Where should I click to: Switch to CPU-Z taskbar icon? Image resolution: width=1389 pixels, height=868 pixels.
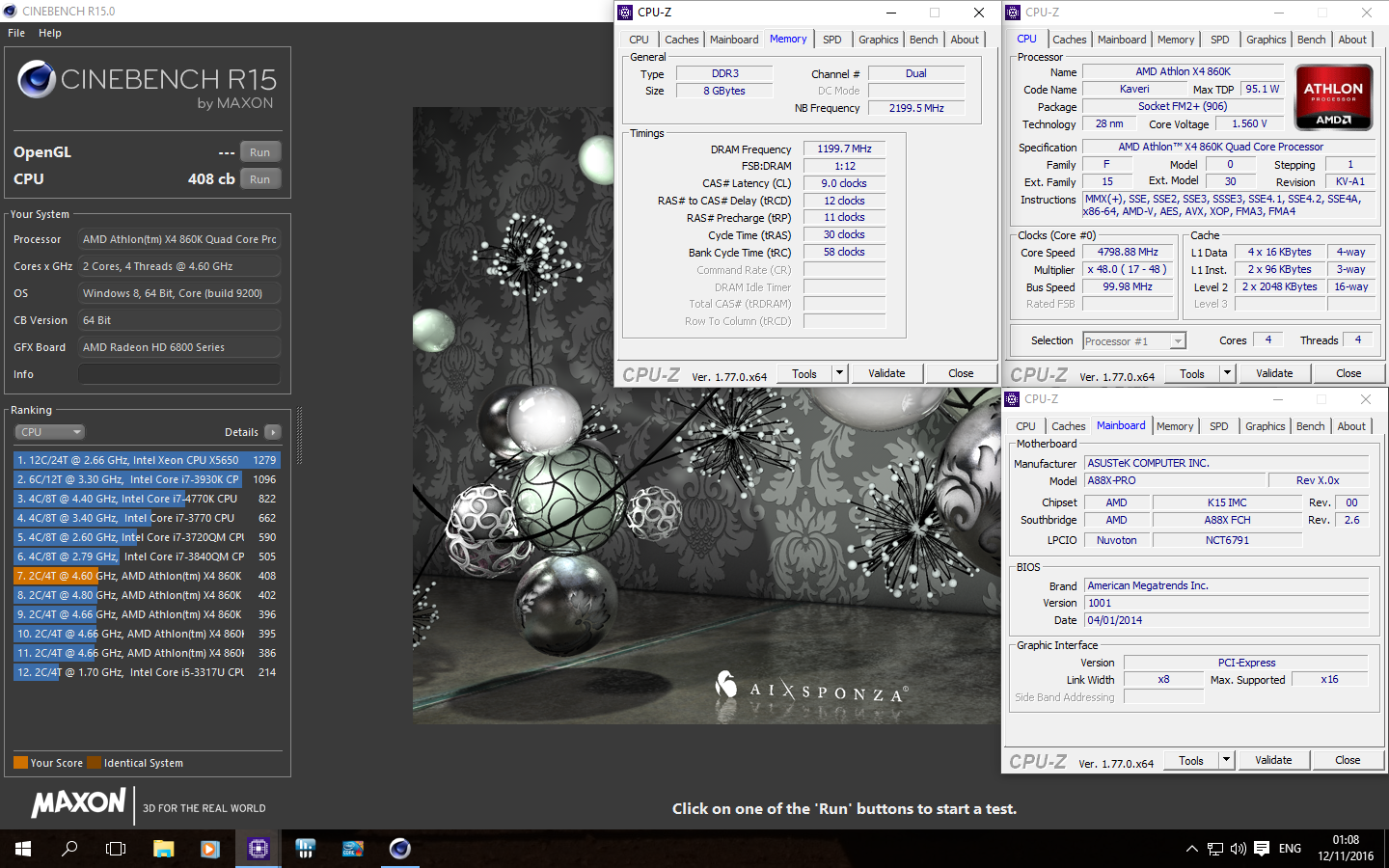tap(258, 849)
